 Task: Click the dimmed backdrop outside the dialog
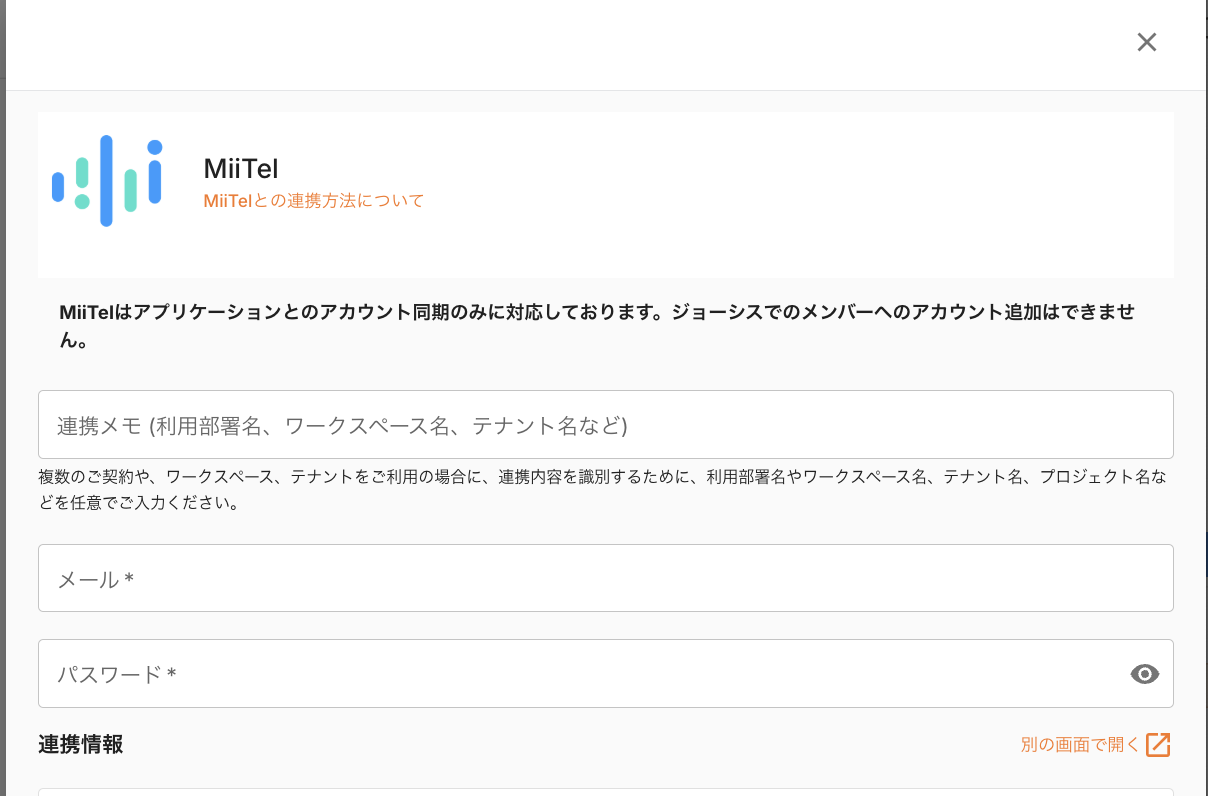pyautogui.click(x=3, y=400)
